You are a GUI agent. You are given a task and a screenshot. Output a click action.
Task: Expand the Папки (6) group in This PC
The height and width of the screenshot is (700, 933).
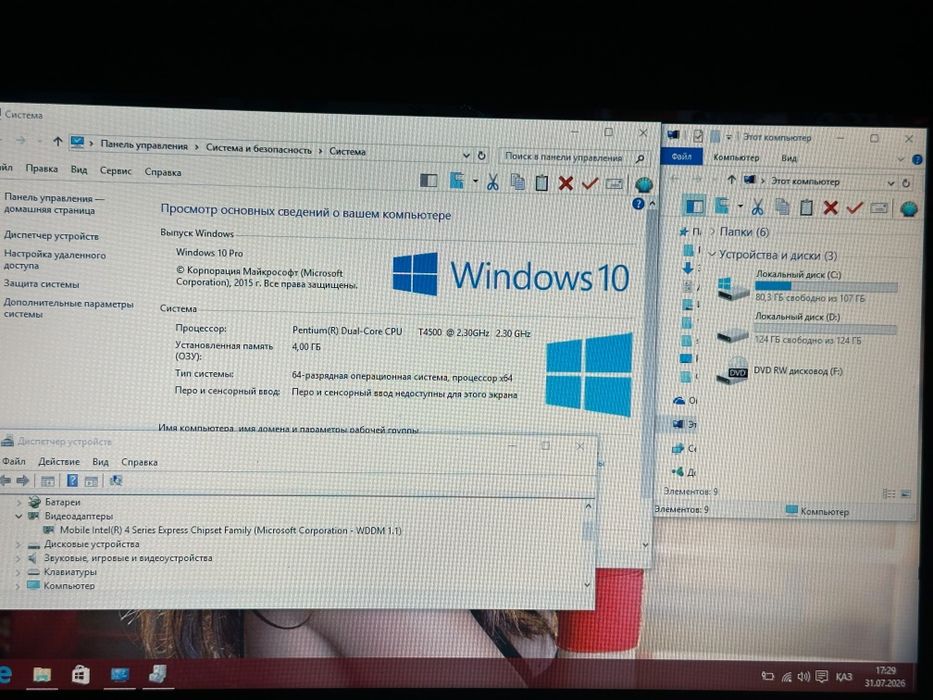pos(712,231)
